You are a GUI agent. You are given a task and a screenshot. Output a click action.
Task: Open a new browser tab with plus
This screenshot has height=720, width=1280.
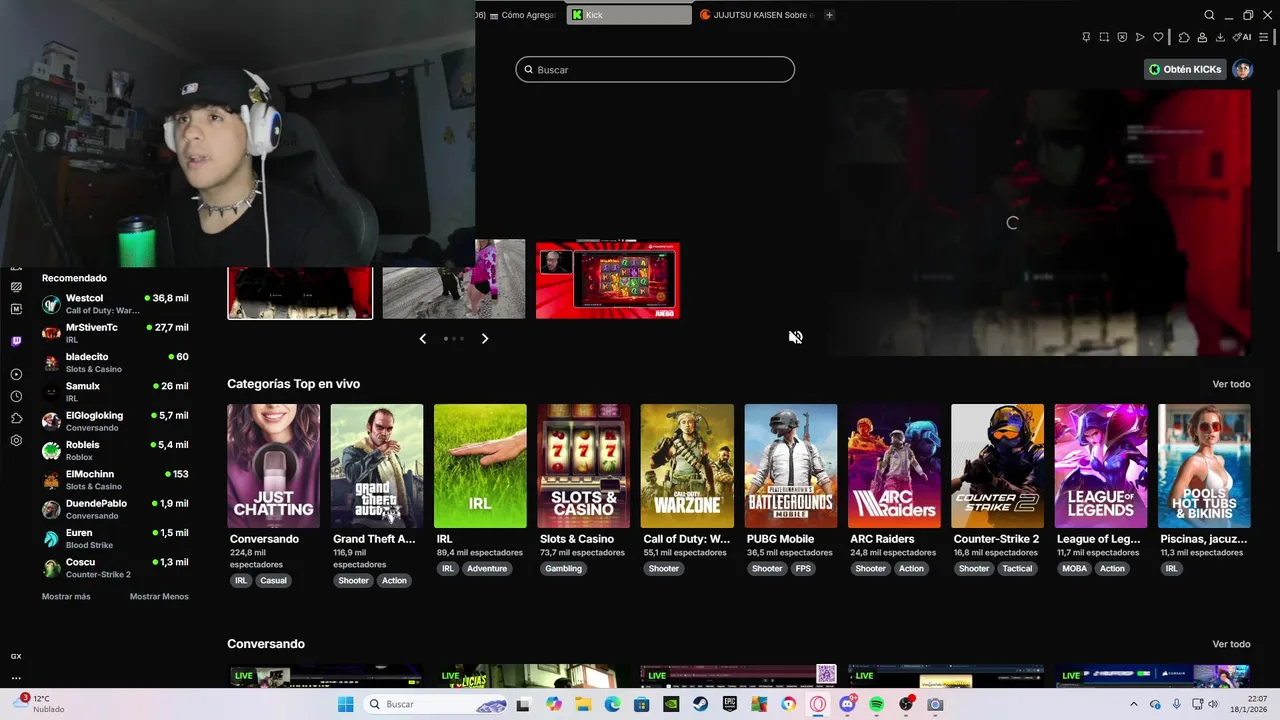pos(829,15)
